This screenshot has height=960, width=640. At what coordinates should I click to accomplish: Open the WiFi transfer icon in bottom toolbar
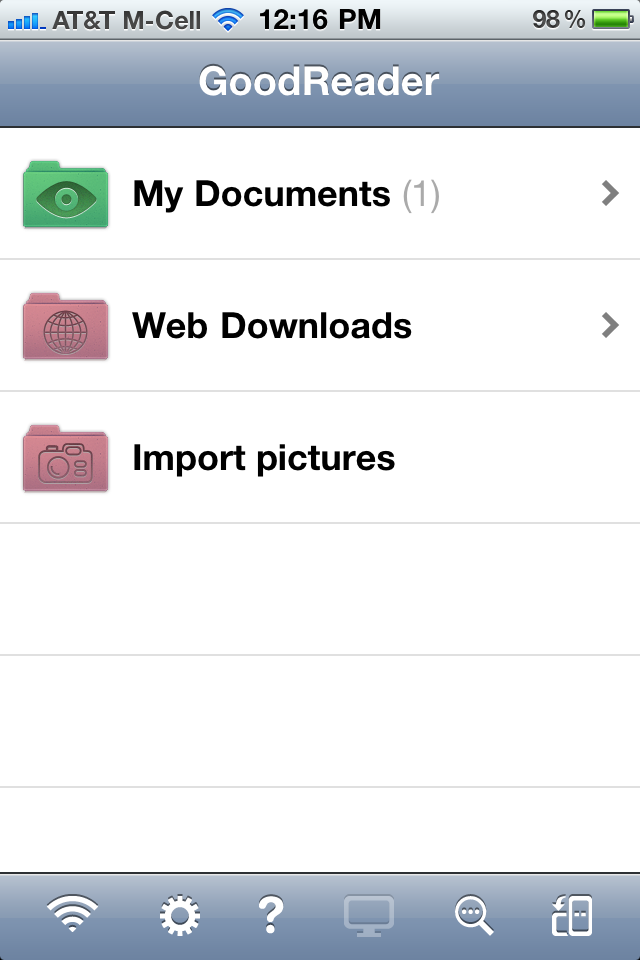[x=73, y=914]
